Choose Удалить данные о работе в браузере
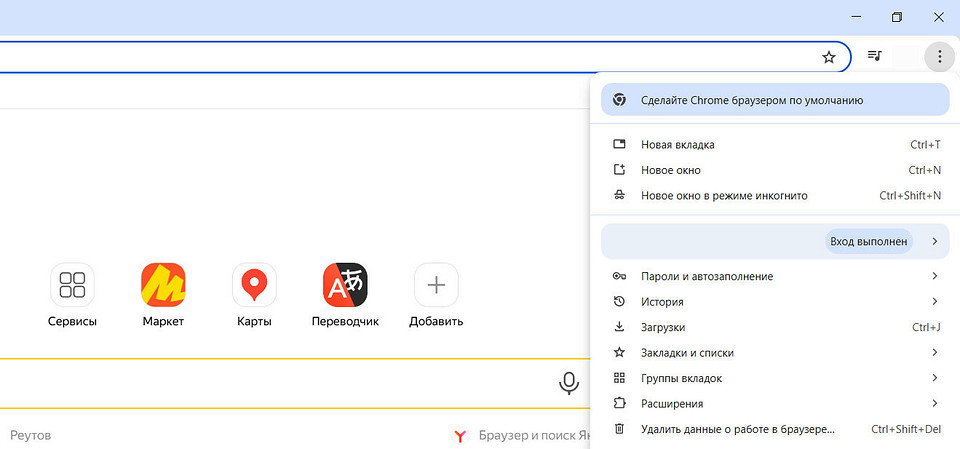Image resolution: width=960 pixels, height=449 pixels. coord(775,429)
